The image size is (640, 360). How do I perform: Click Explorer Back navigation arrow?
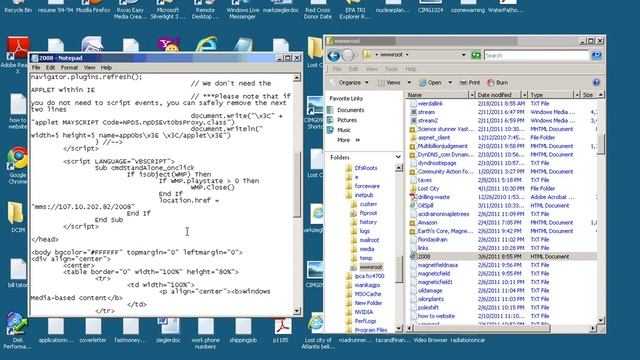tap(333, 55)
